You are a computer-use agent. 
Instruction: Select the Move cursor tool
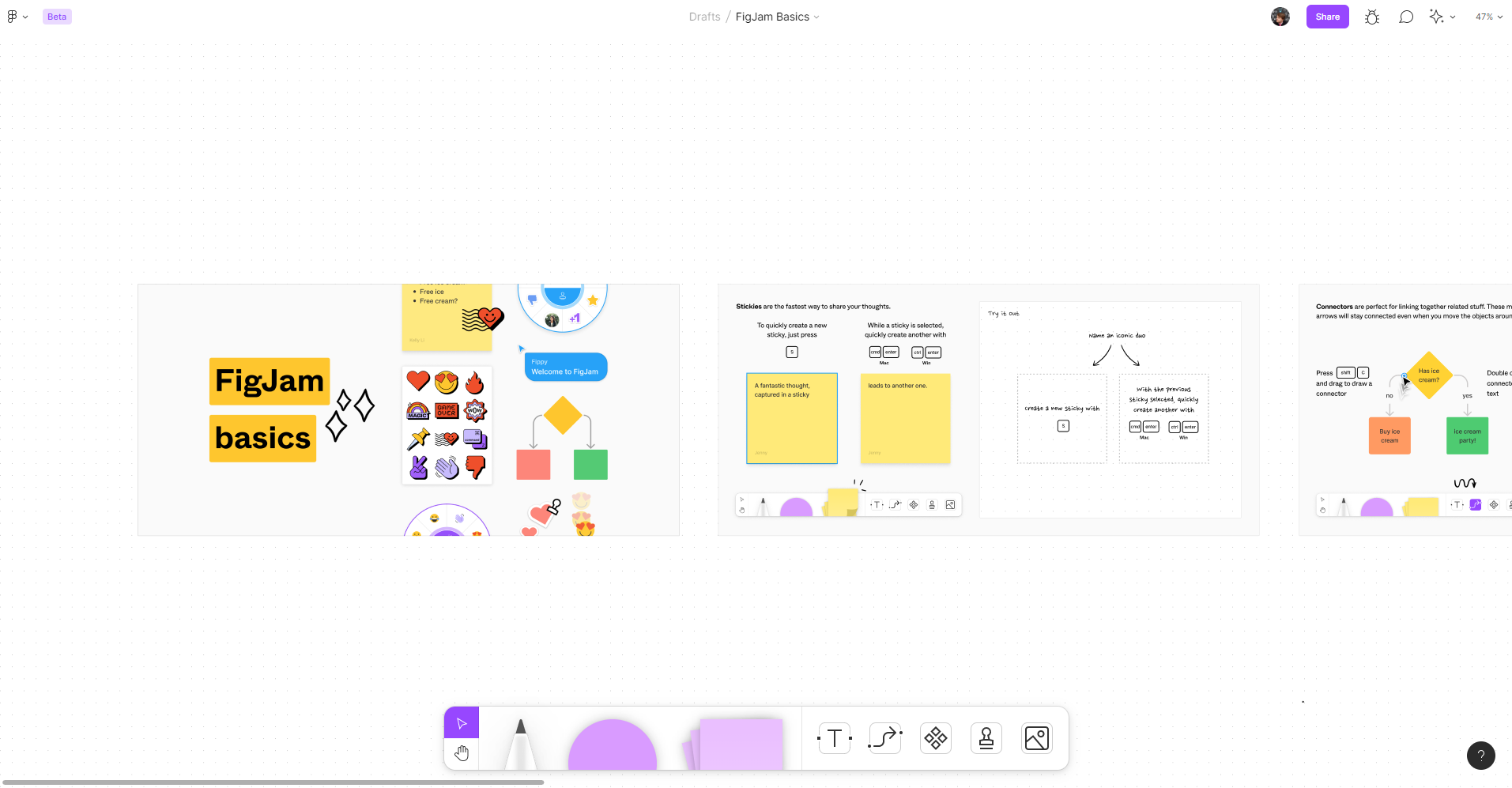point(462,723)
